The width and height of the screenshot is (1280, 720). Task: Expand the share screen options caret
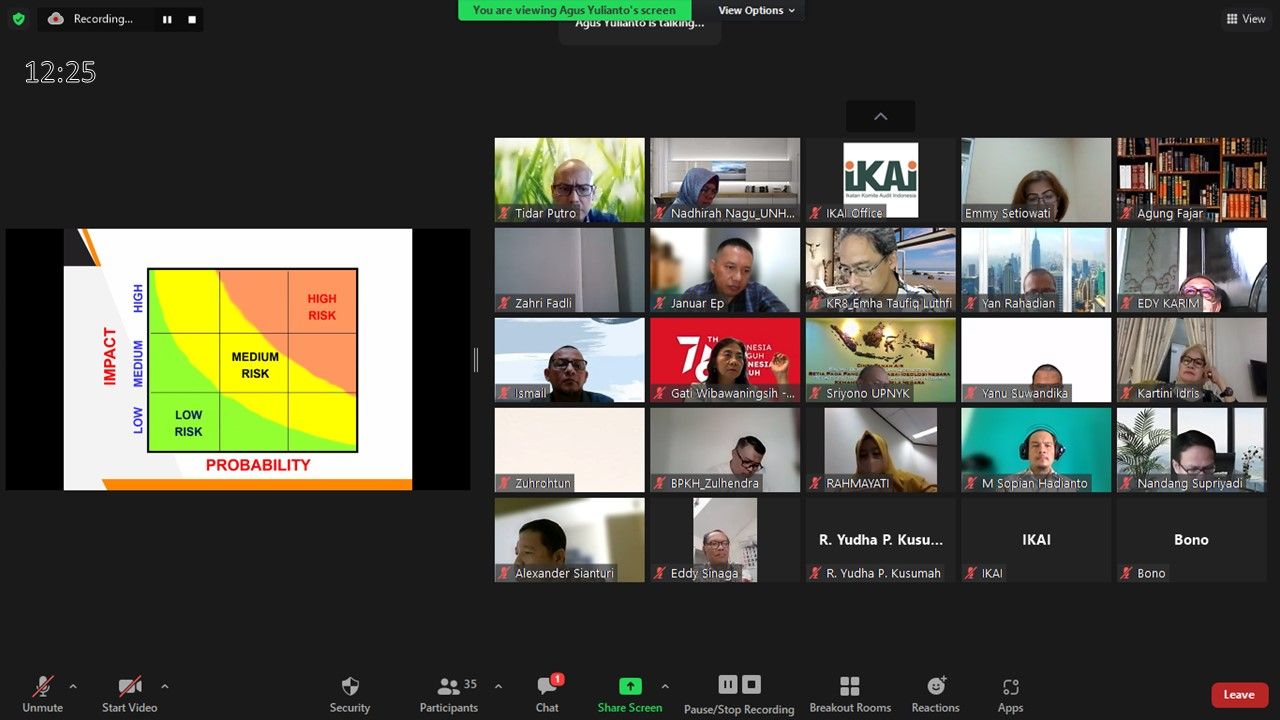(665, 686)
